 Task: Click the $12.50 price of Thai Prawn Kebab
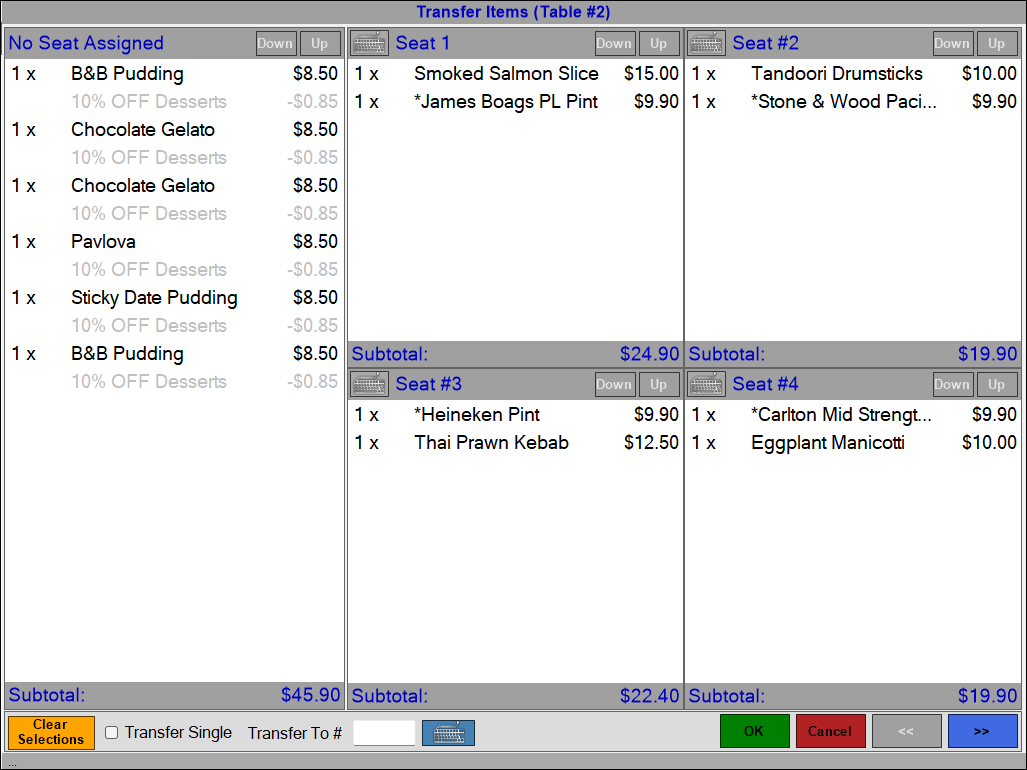(651, 443)
